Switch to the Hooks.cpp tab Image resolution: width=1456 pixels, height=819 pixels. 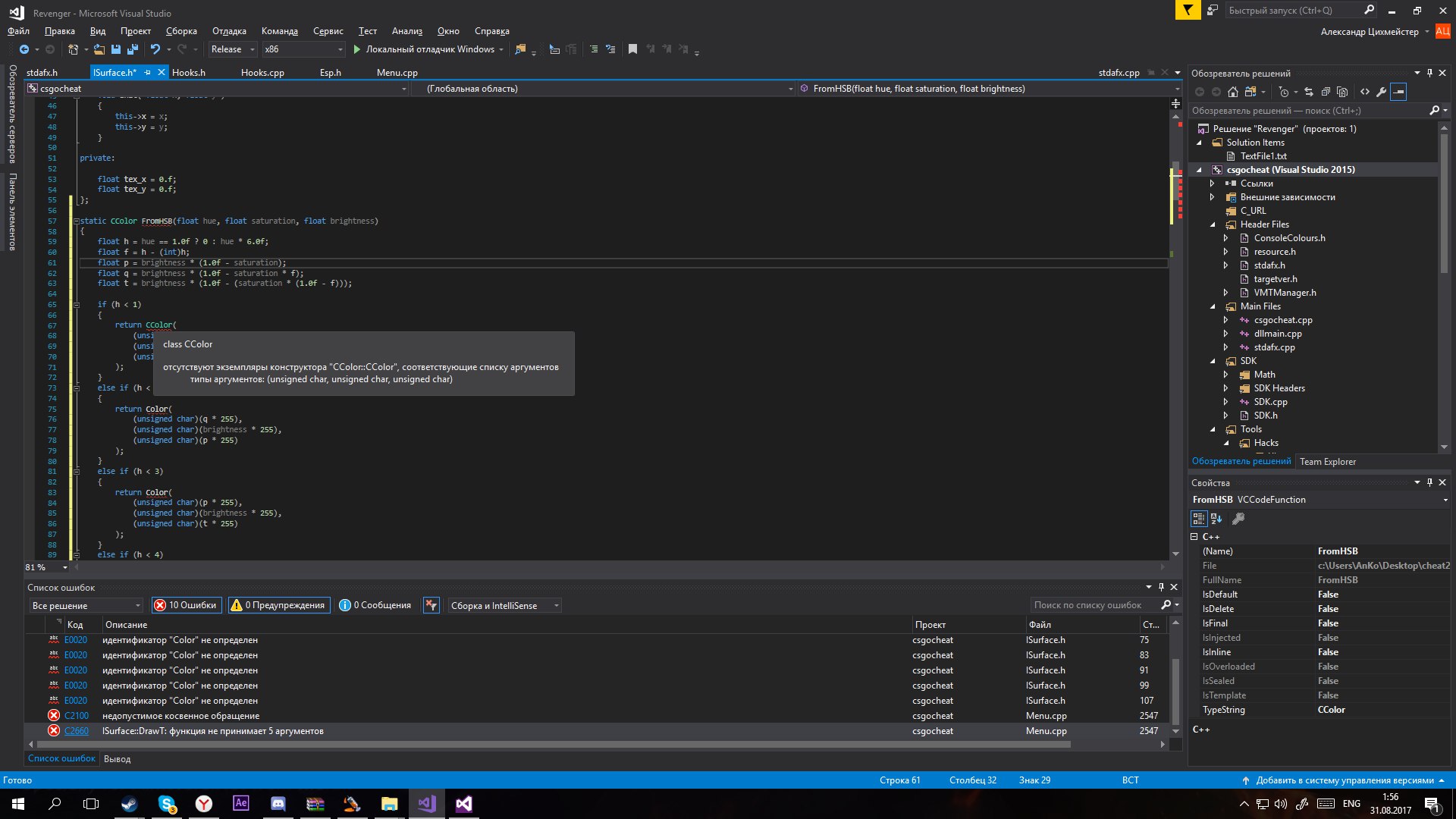pyautogui.click(x=262, y=73)
